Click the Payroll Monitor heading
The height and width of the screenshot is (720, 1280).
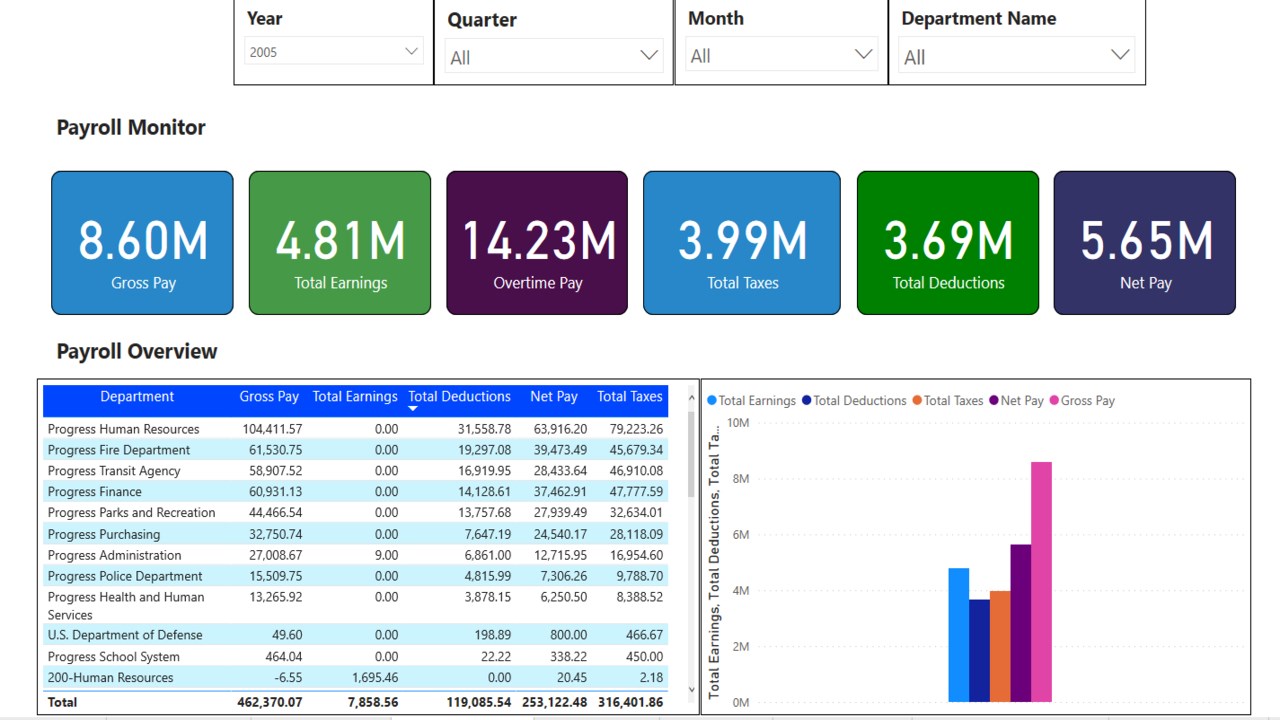(x=131, y=127)
